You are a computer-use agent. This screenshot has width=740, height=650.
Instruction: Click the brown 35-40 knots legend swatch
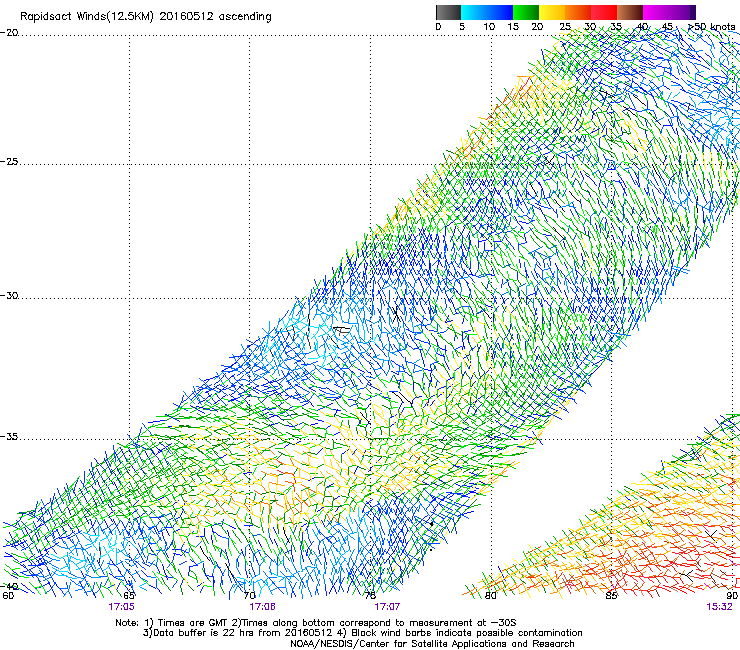630,12
